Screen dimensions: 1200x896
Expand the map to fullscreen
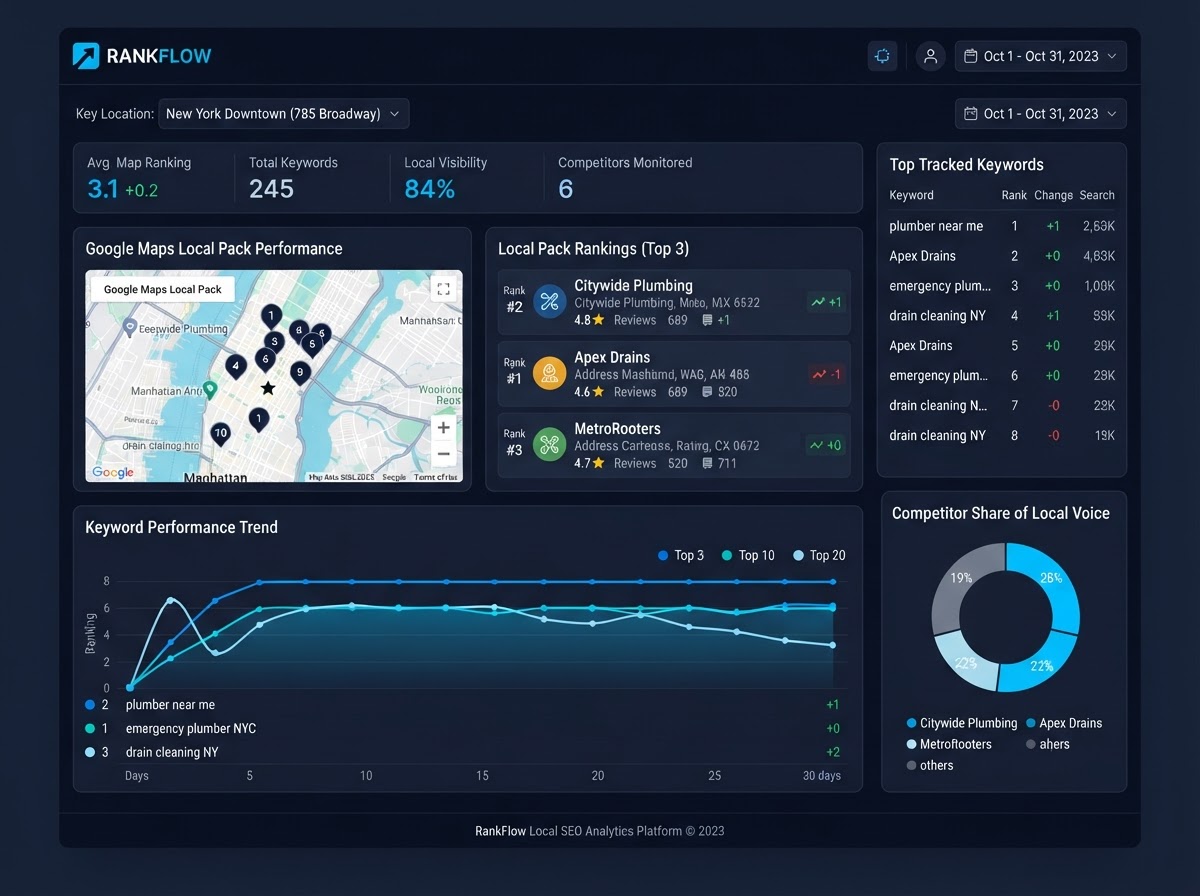(444, 289)
